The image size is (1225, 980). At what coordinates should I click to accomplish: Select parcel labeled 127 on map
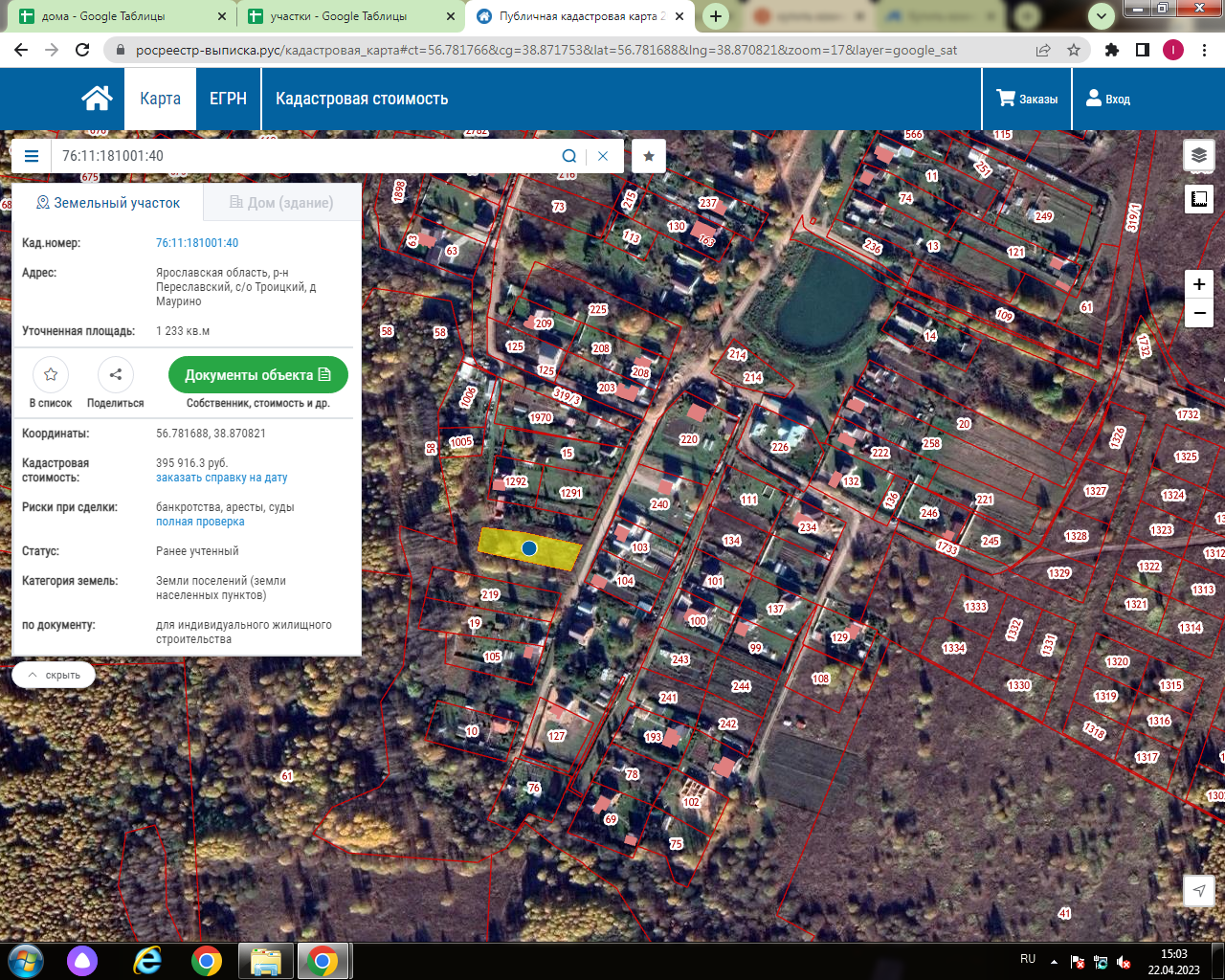click(557, 736)
